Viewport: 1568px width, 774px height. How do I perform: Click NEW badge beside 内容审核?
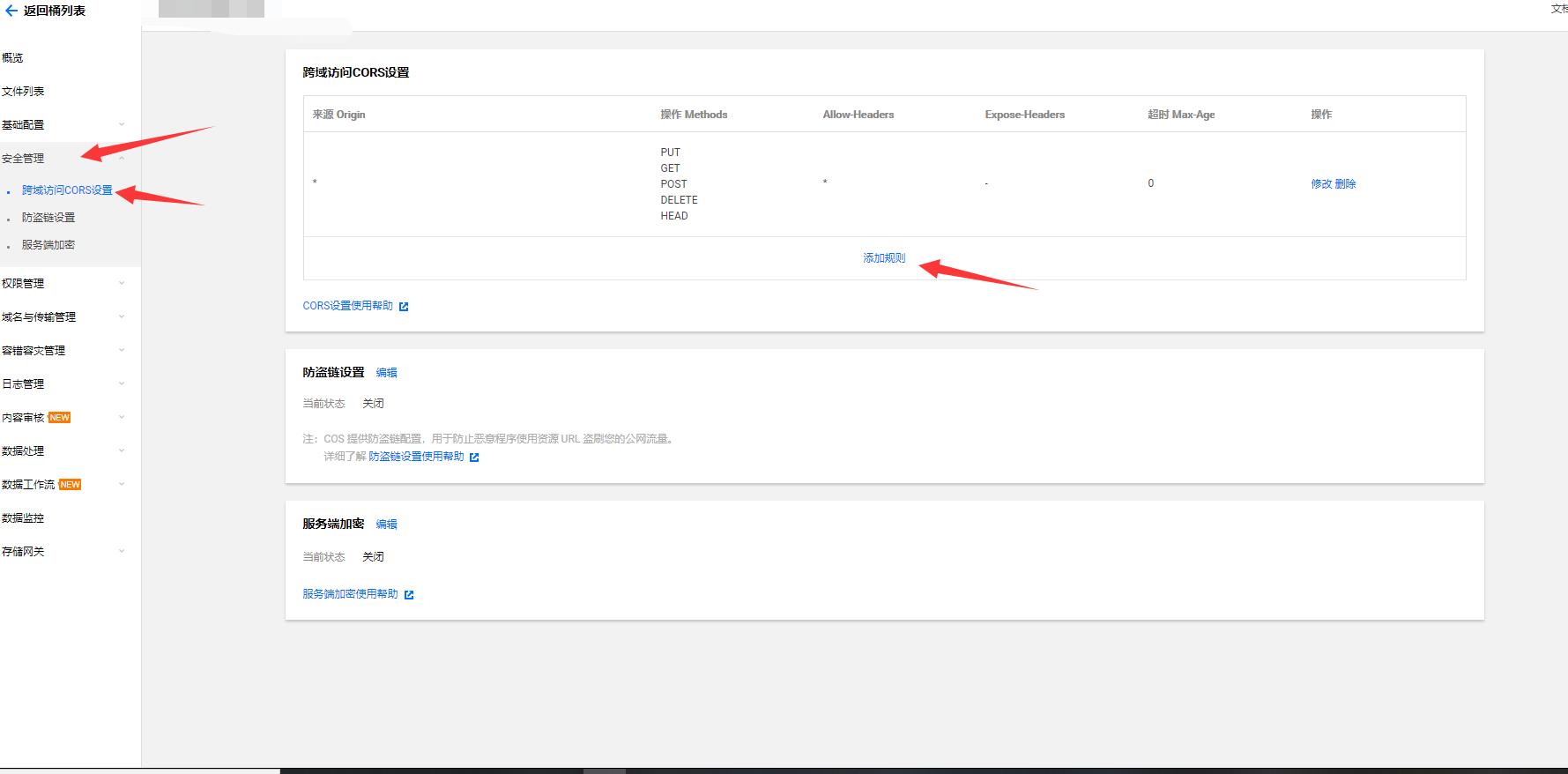[59, 418]
